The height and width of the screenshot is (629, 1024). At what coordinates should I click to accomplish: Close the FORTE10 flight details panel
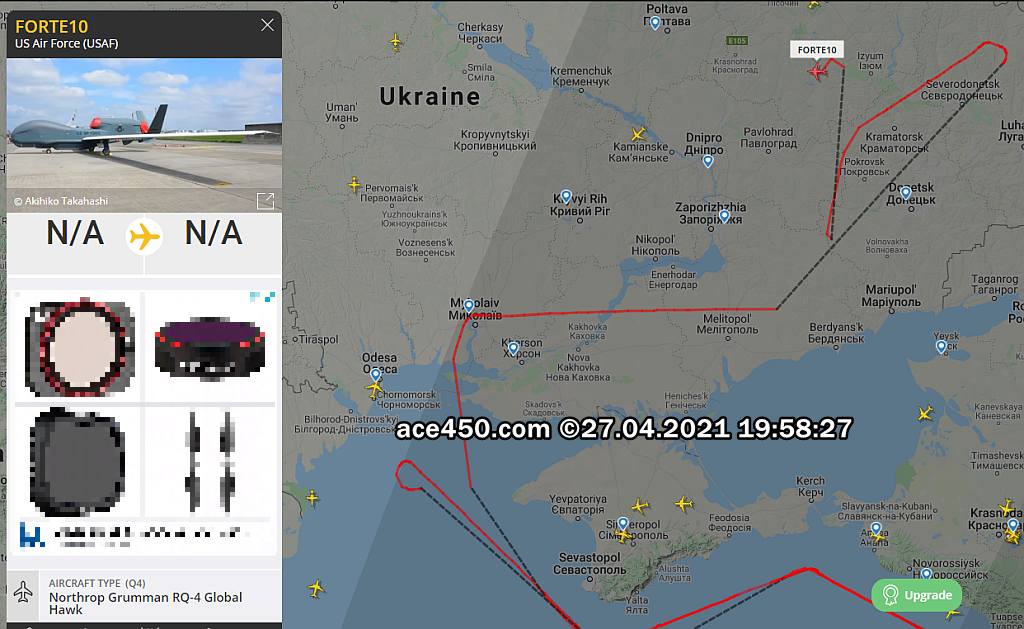(267, 25)
